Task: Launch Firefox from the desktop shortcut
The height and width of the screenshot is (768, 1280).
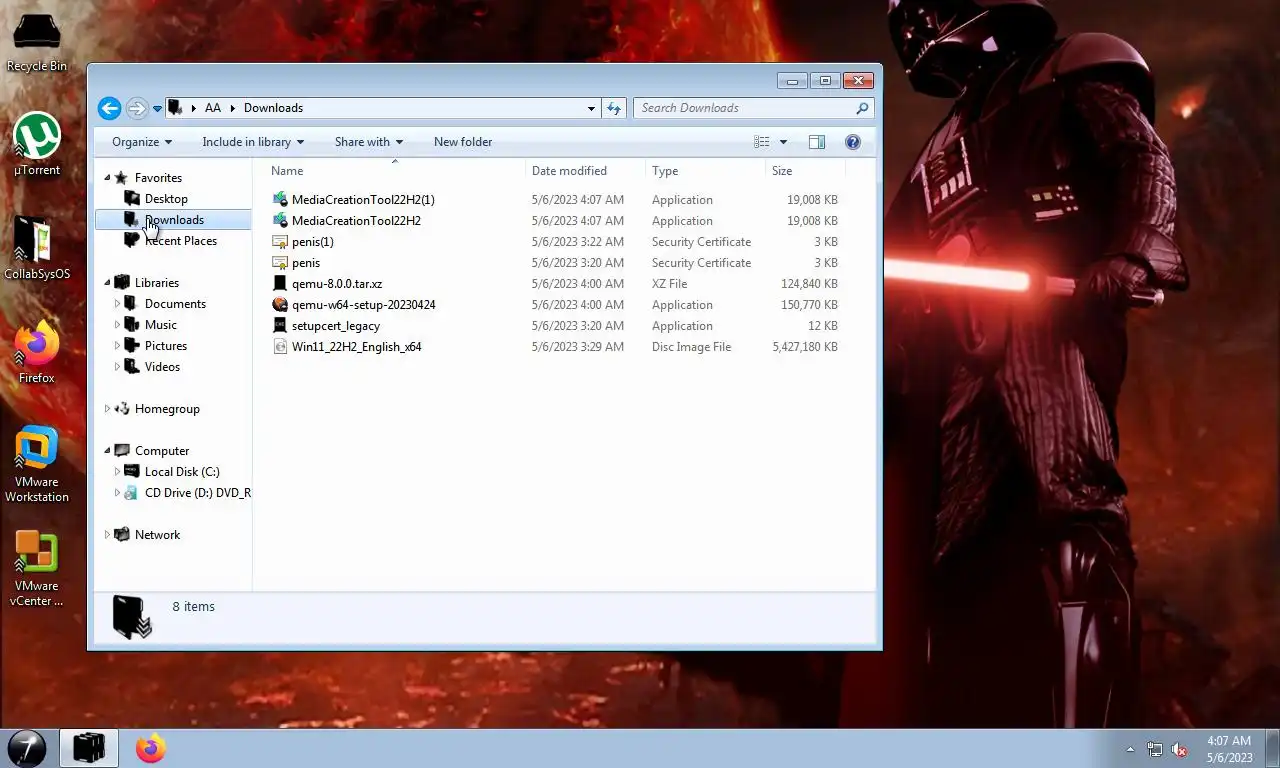Action: tap(37, 353)
